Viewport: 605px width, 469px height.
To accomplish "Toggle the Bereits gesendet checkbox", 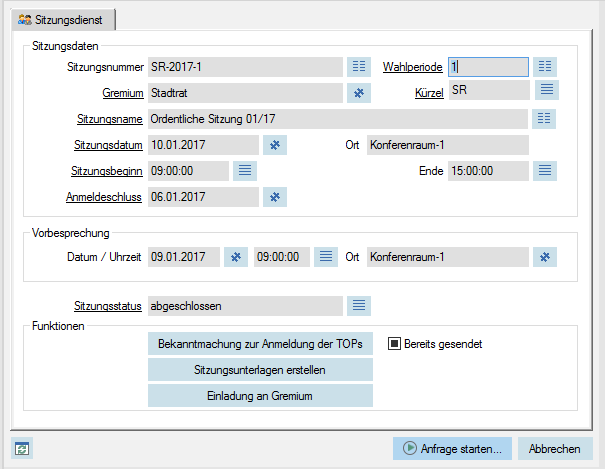I will click(x=394, y=344).
